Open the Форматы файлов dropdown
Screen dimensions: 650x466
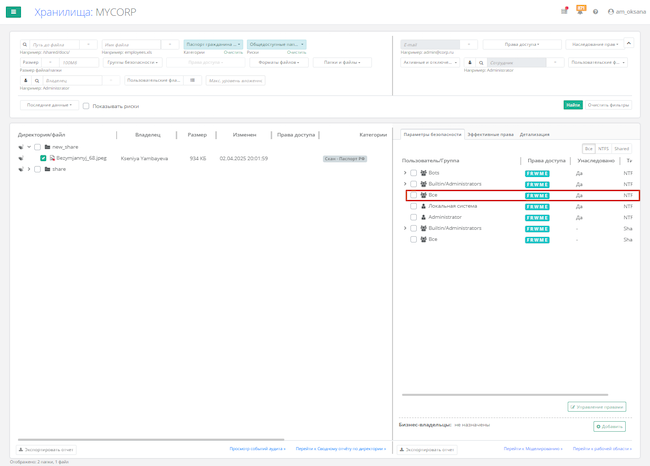(279, 63)
